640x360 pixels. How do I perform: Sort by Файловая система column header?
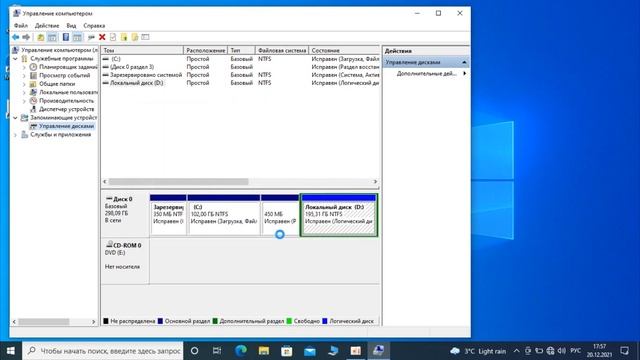click(x=282, y=50)
